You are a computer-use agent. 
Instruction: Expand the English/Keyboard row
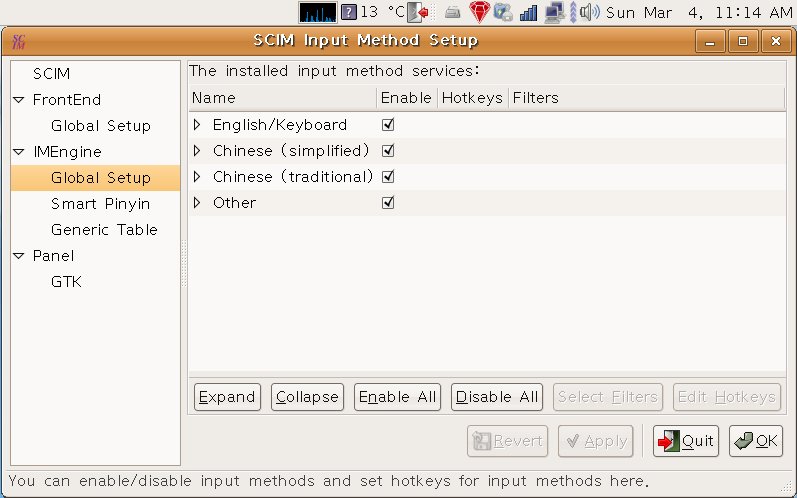(x=197, y=124)
